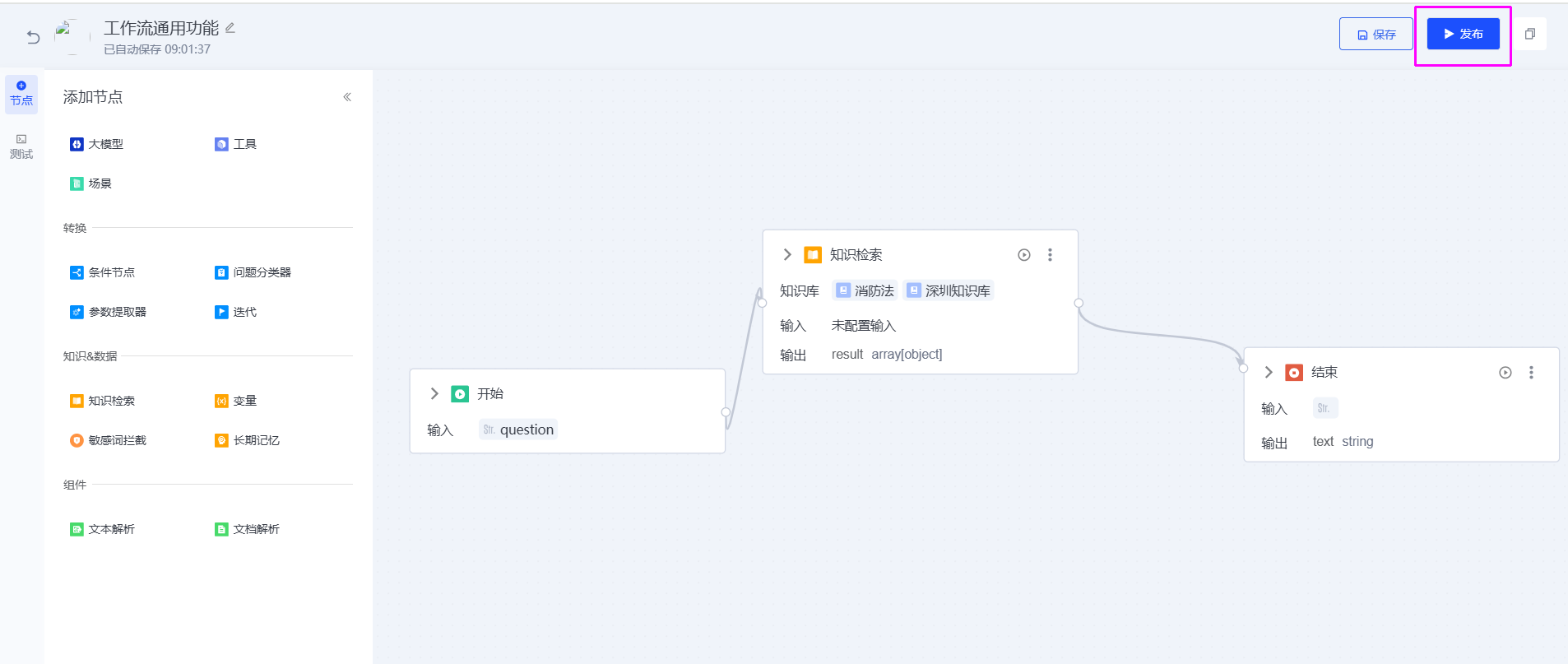The height and width of the screenshot is (664, 1568).
Task: Add a 迭代 node
Action: 236,312
